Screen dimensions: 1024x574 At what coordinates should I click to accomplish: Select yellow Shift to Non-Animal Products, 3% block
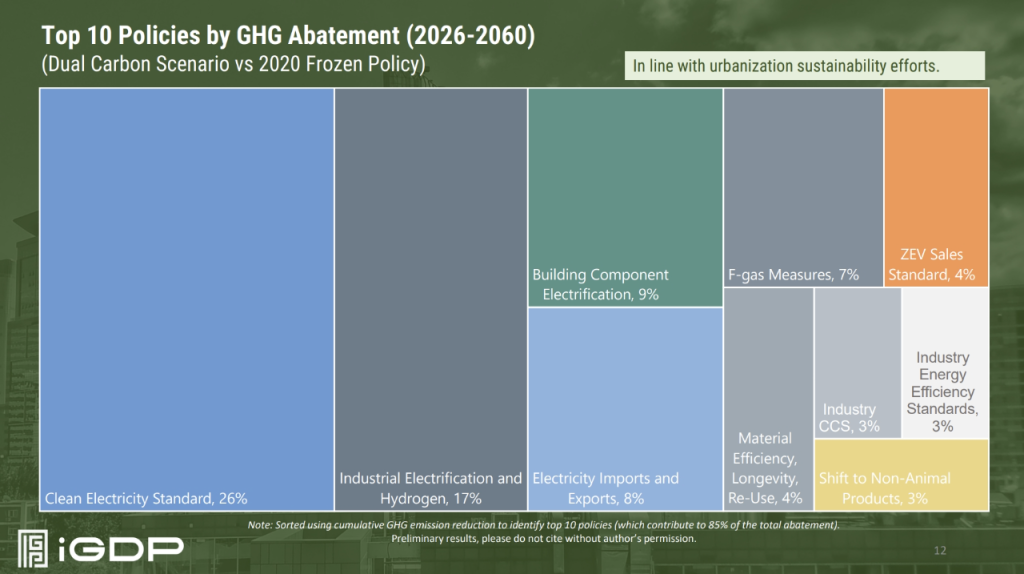coord(901,475)
